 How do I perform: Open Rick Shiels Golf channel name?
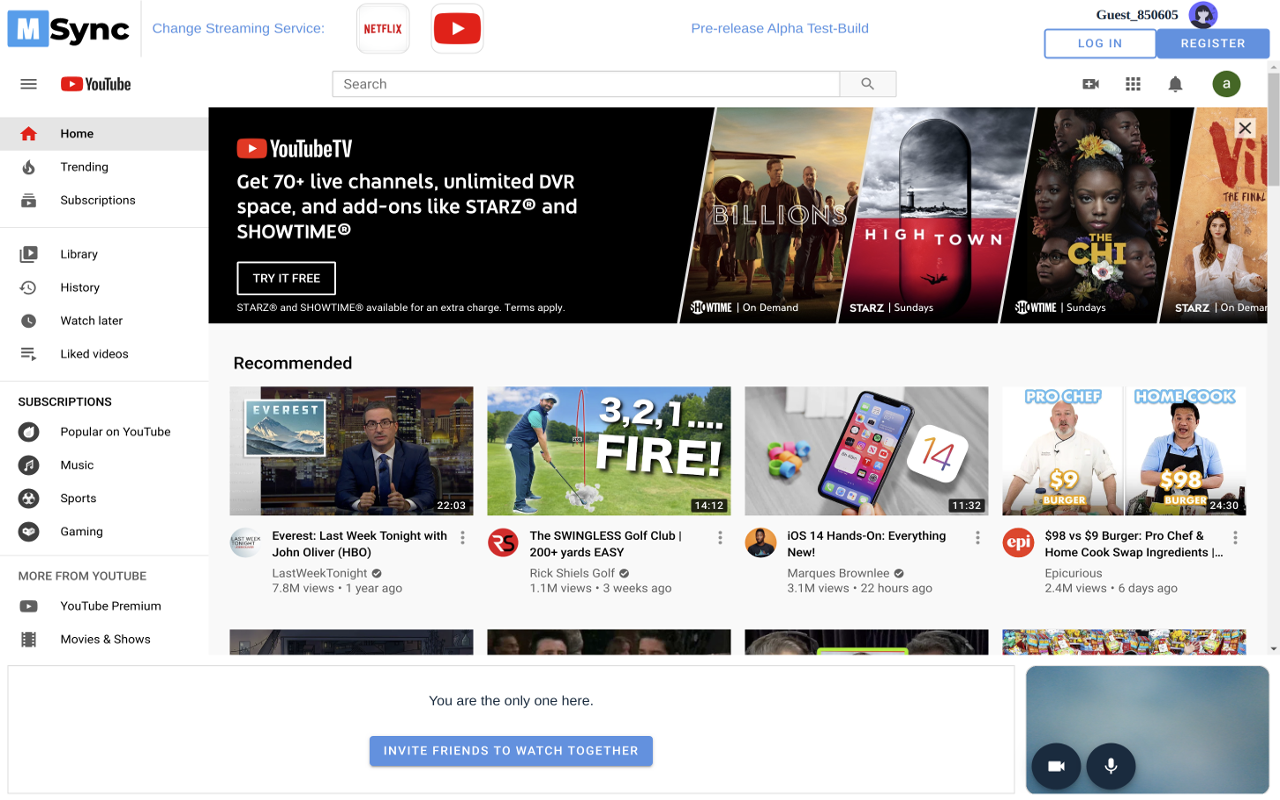[572, 574]
